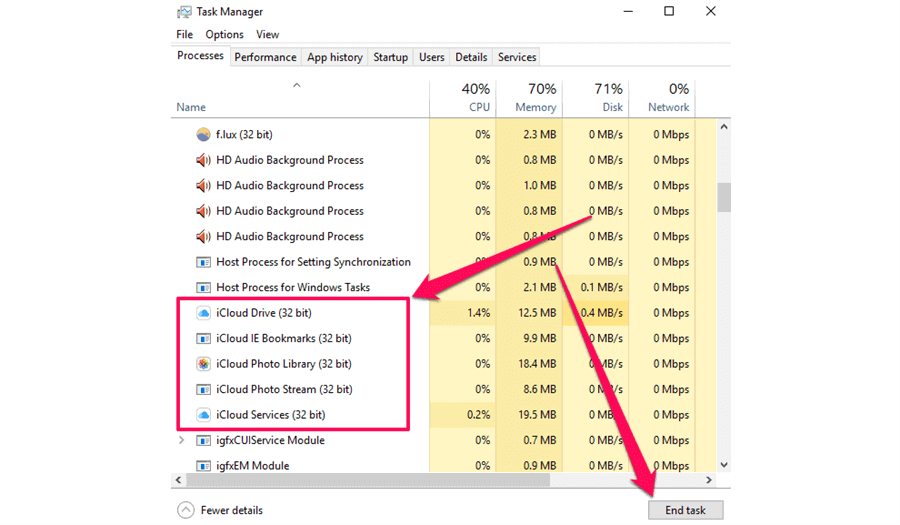Click the igfxEM Module icon
This screenshot has height=525, width=900.
[x=204, y=466]
